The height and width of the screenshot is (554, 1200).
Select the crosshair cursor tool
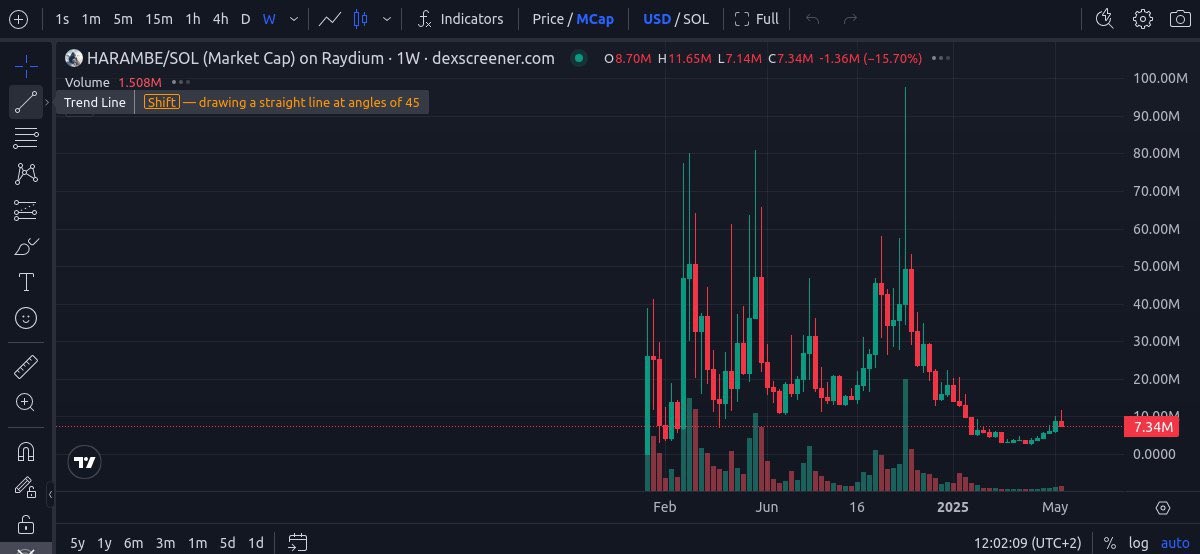26,67
